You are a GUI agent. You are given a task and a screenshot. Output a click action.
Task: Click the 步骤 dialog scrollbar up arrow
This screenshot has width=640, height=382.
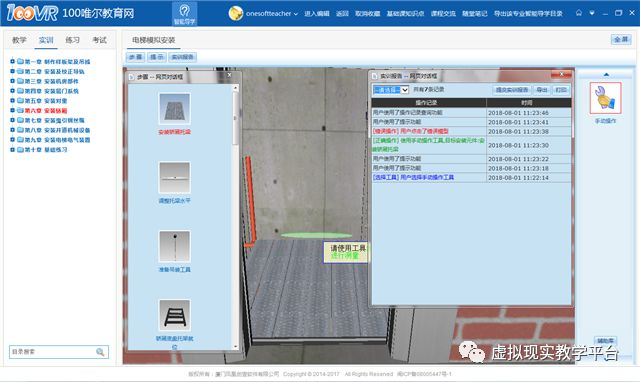[x=236, y=88]
